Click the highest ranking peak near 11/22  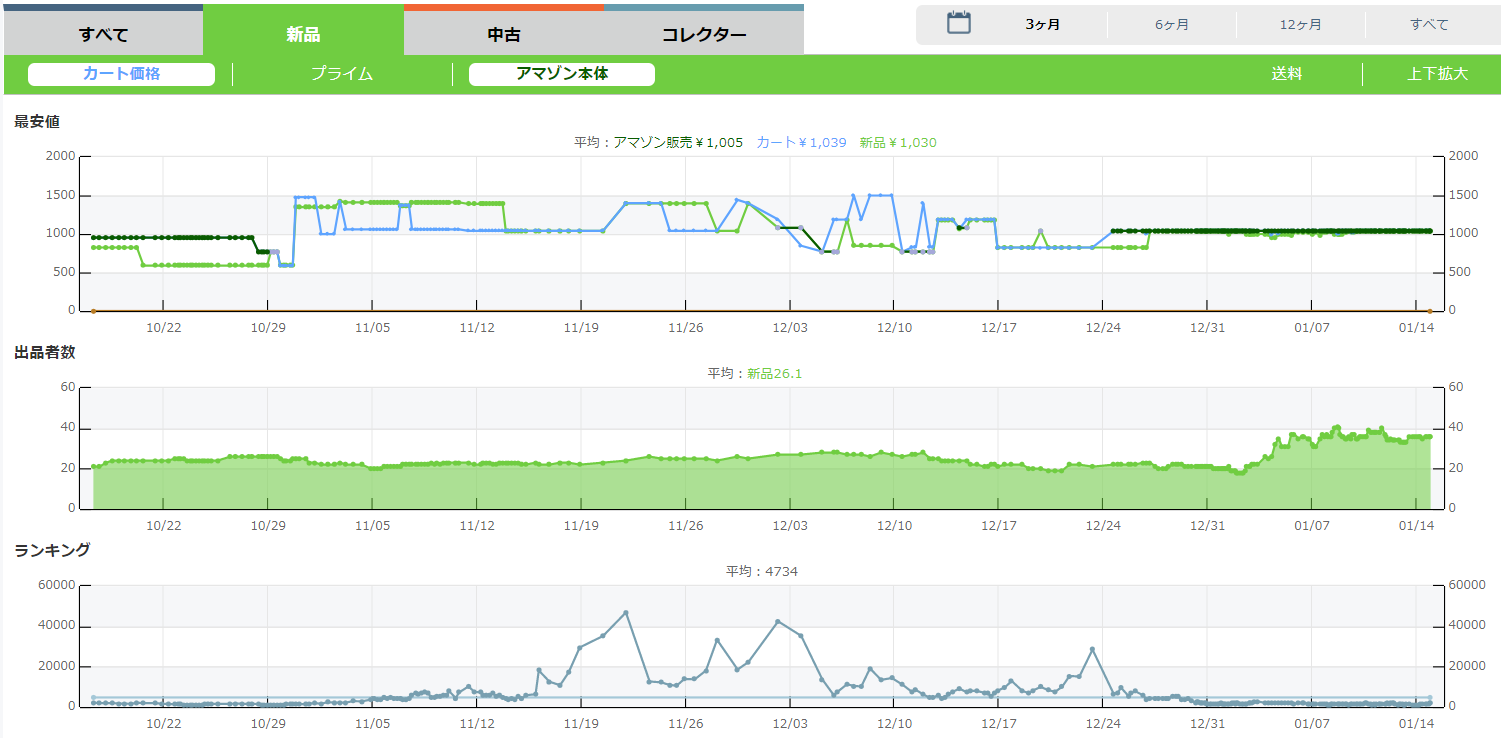coord(626,613)
